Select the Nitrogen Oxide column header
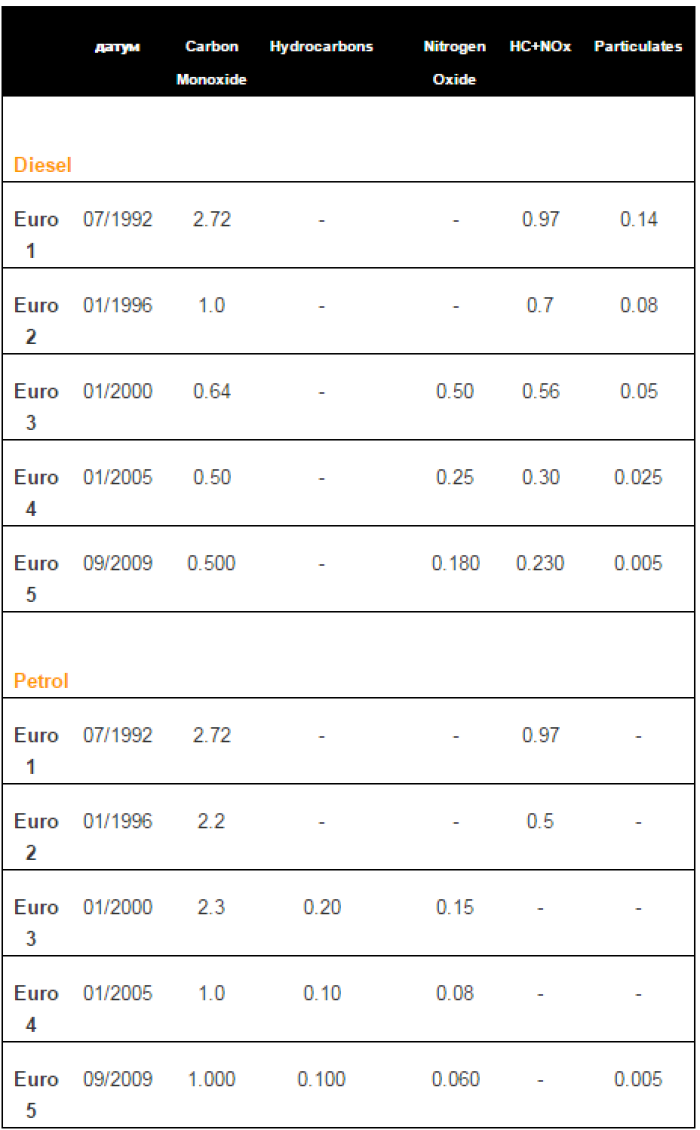Image resolution: width=700 pixels, height=1130 pixels. pyautogui.click(x=454, y=63)
